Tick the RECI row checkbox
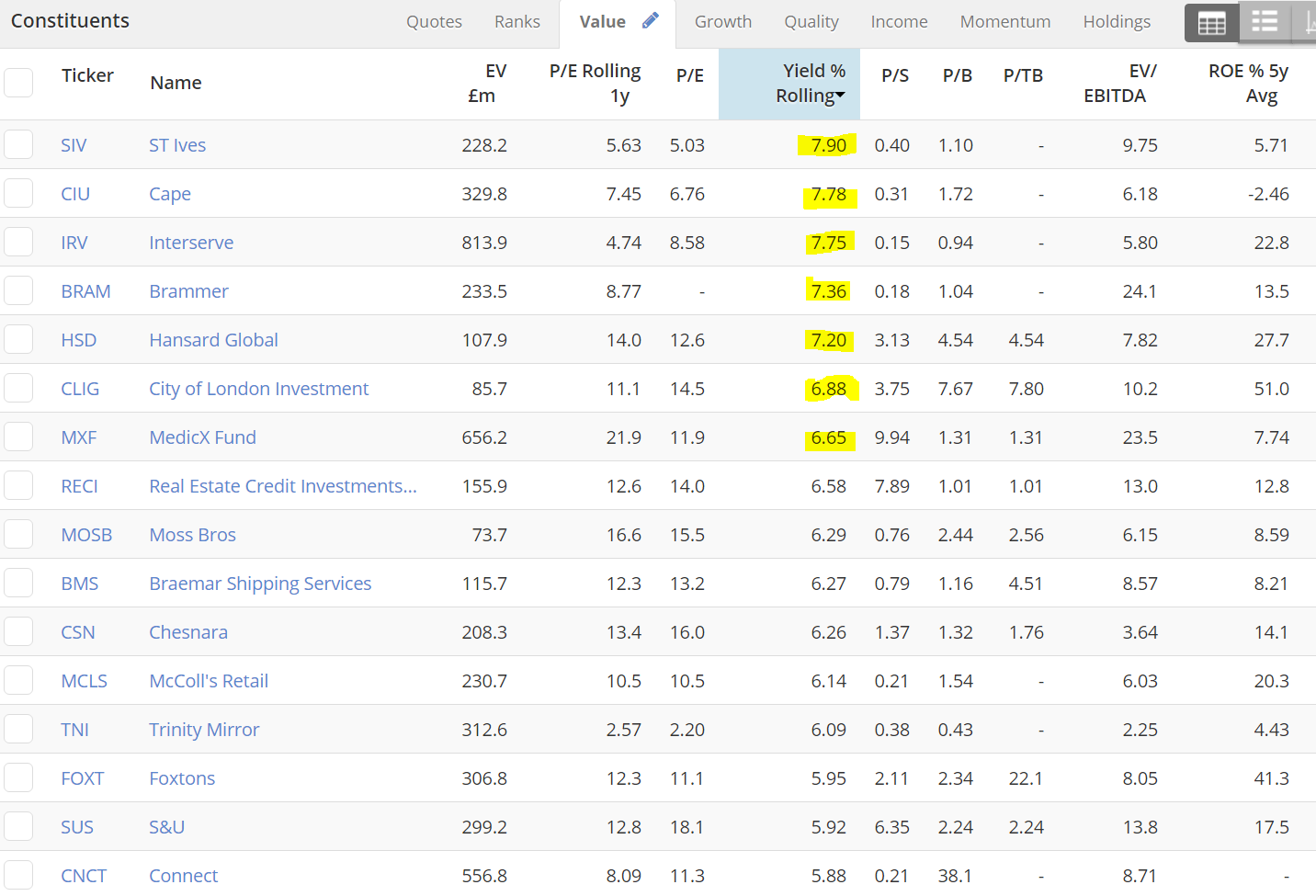 pos(18,485)
